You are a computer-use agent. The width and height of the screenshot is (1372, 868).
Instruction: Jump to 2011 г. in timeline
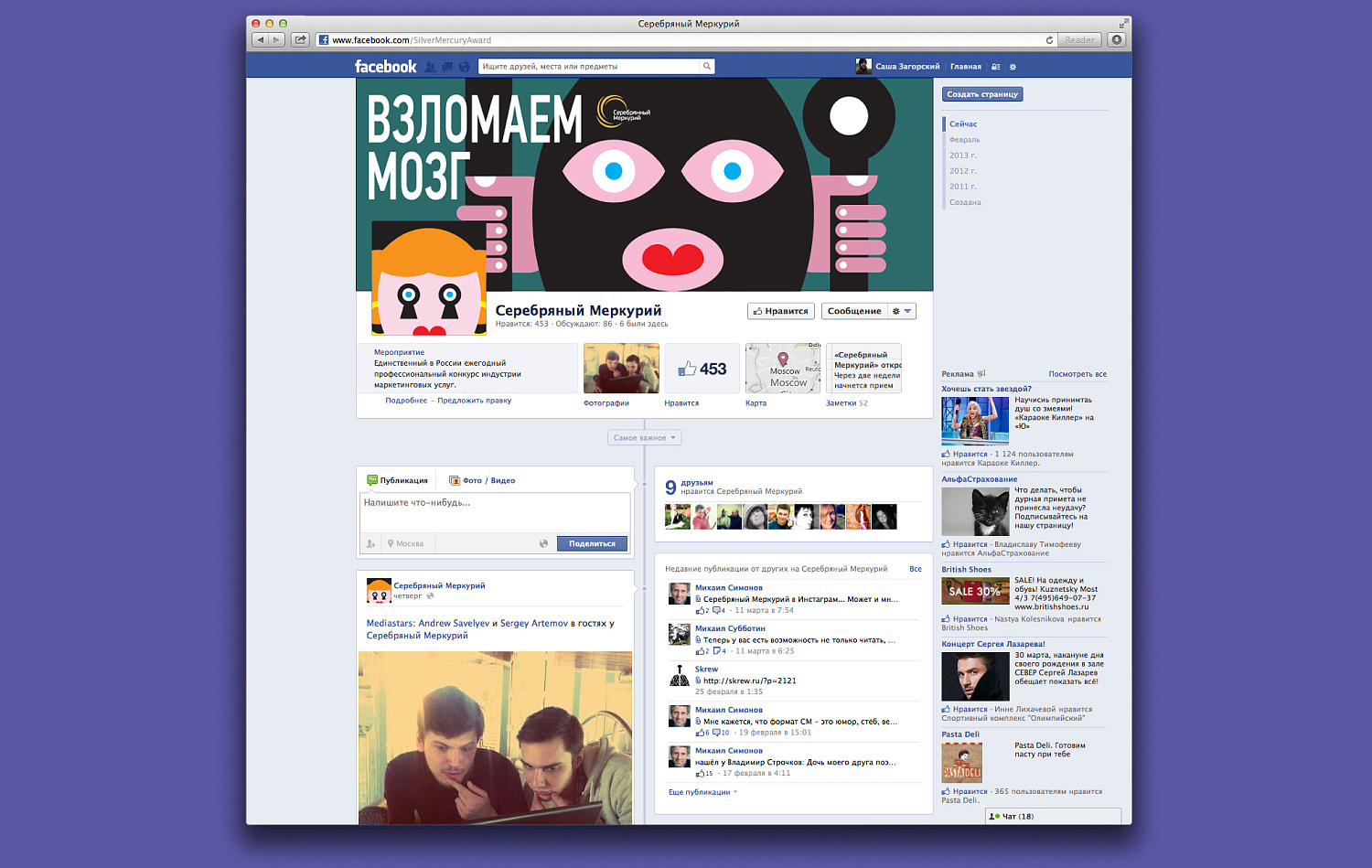(x=962, y=187)
